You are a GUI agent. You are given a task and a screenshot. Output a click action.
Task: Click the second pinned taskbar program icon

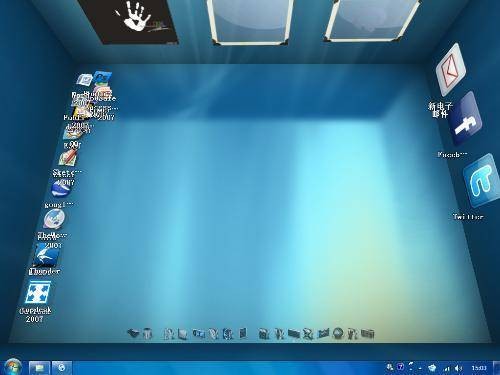click(x=62, y=368)
